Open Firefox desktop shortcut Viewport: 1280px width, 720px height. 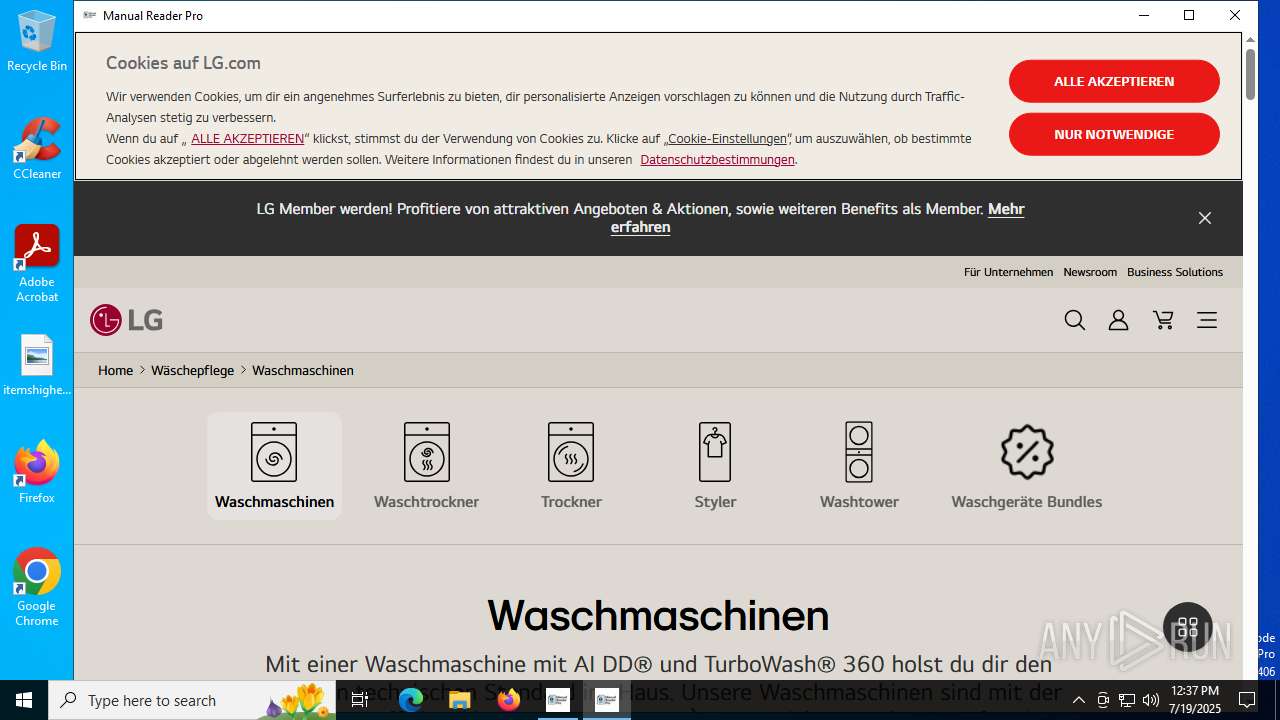pos(37,473)
